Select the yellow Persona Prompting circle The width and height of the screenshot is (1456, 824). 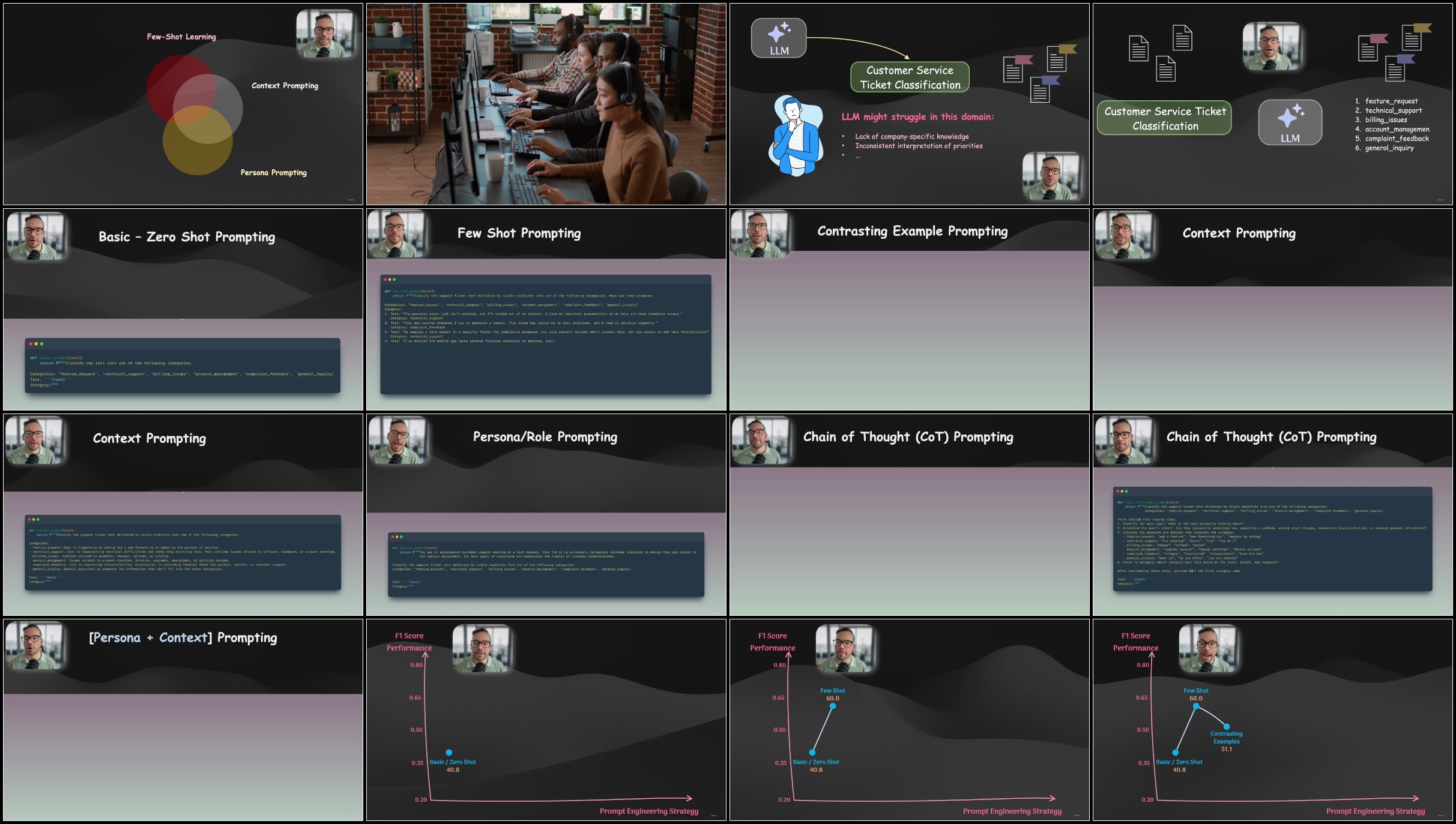pyautogui.click(x=198, y=140)
